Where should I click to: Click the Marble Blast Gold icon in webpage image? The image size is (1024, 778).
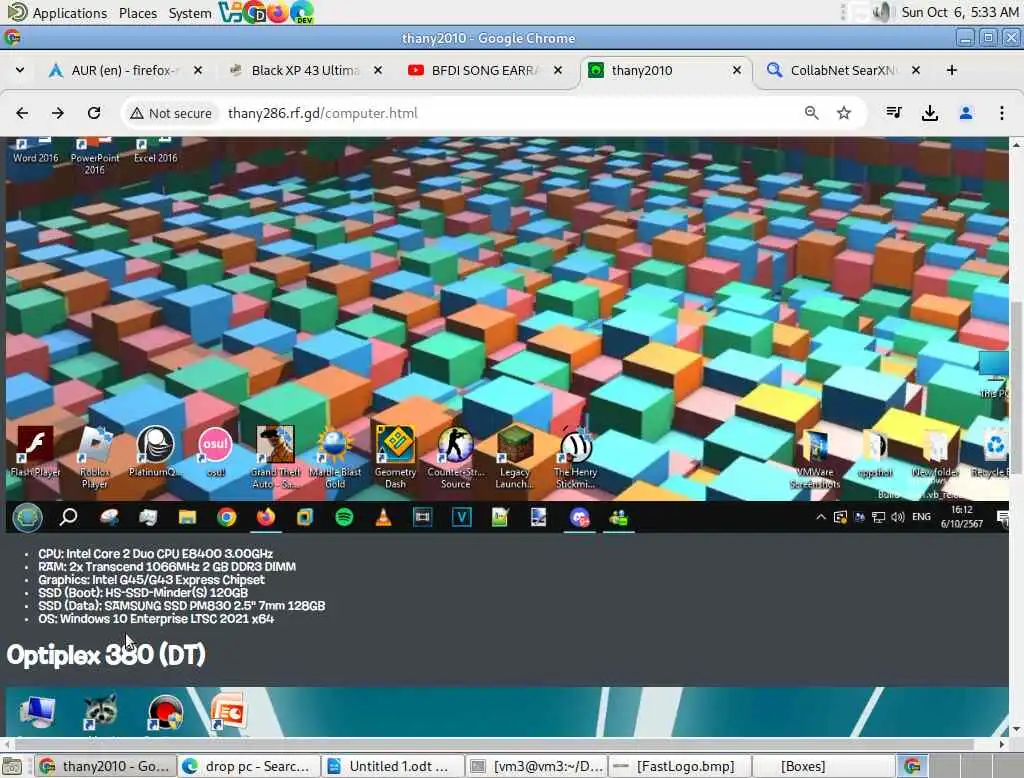point(335,457)
